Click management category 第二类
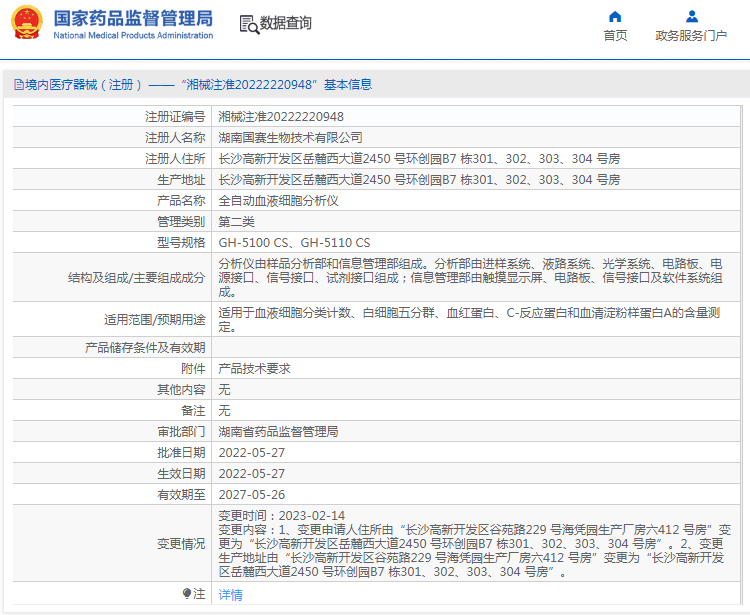This screenshot has width=750, height=615. point(236,222)
